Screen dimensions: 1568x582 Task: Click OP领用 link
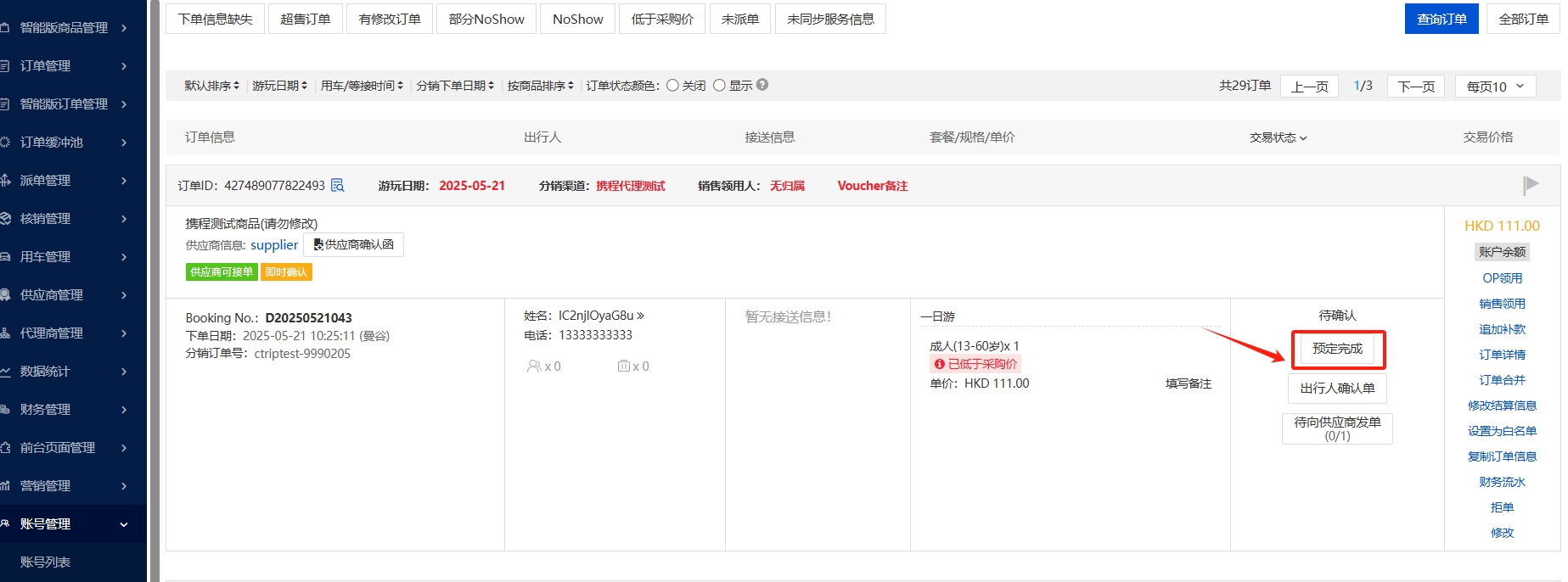(x=1502, y=278)
